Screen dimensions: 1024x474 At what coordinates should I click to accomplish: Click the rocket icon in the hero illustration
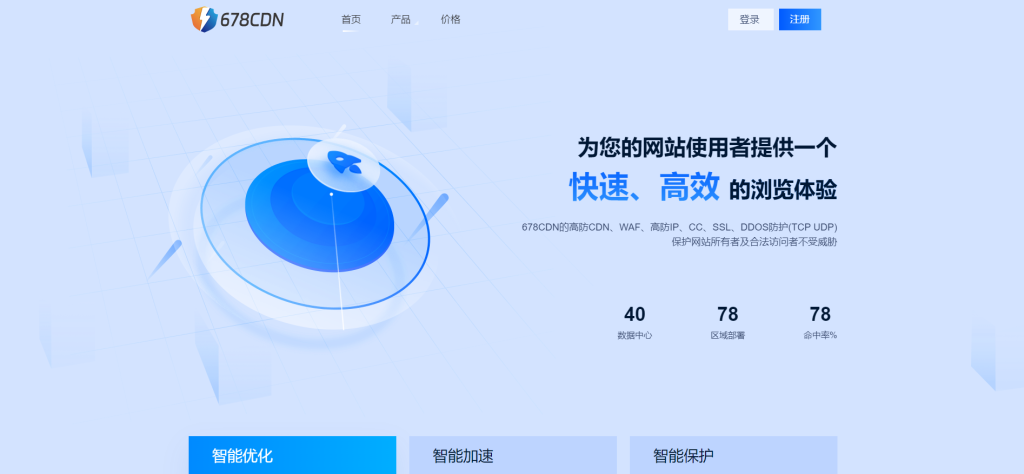tap(342, 160)
